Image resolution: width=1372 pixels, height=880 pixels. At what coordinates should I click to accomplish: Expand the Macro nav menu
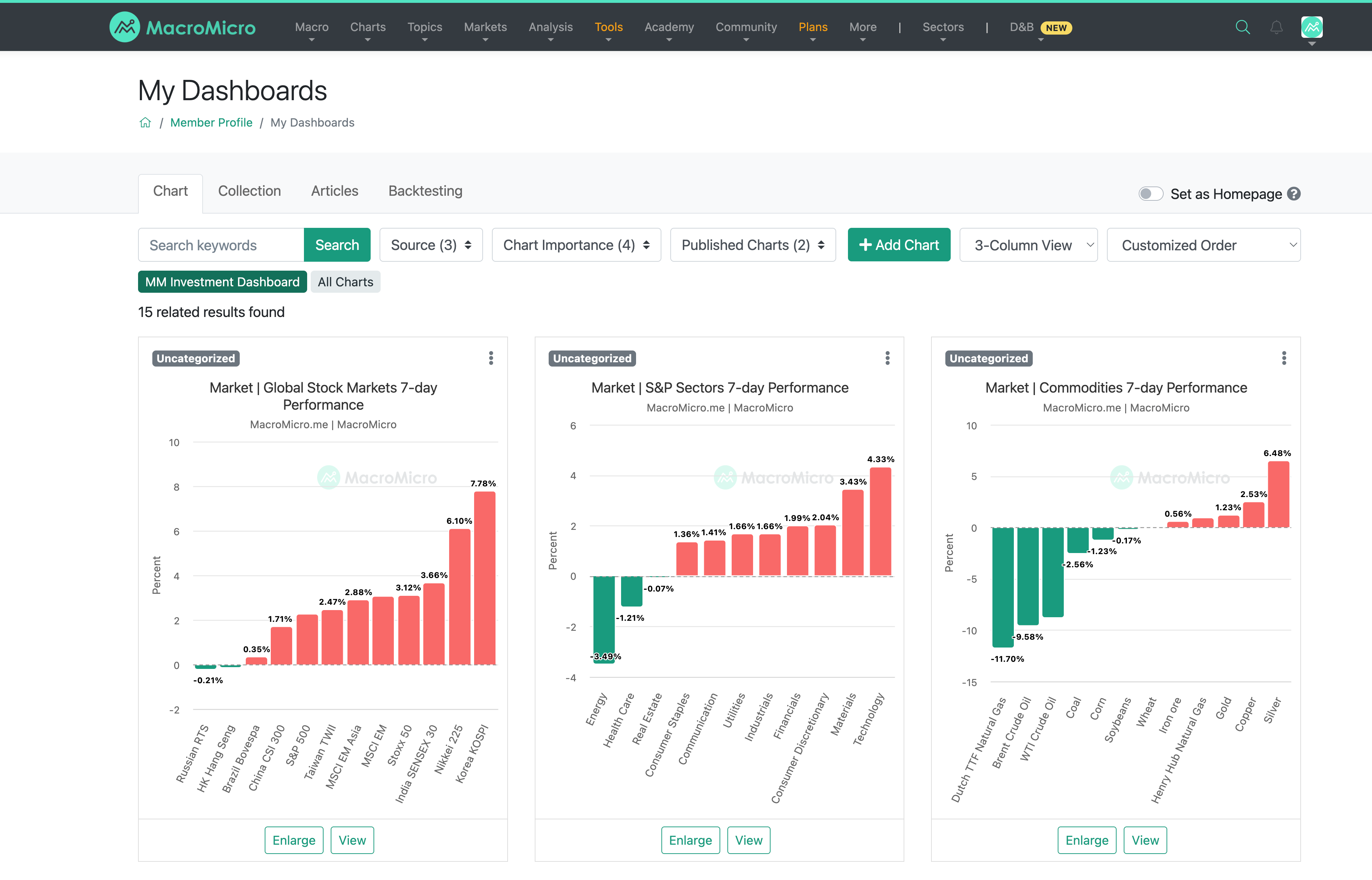coord(311,27)
